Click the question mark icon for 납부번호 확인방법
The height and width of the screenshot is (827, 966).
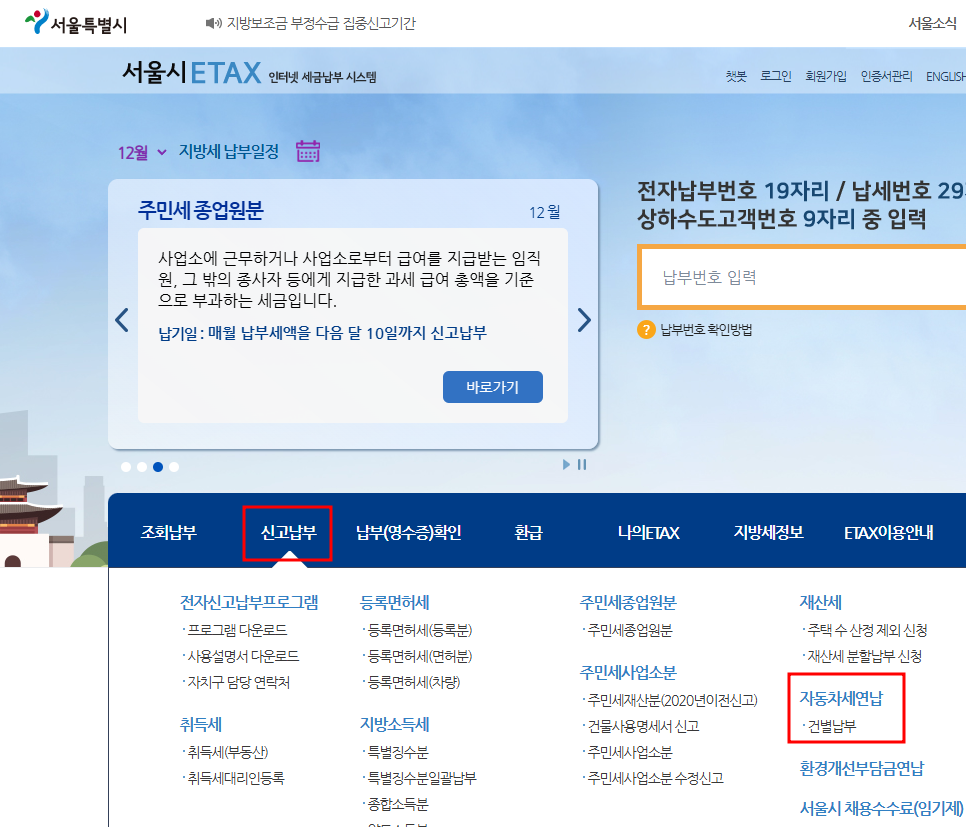pos(646,330)
